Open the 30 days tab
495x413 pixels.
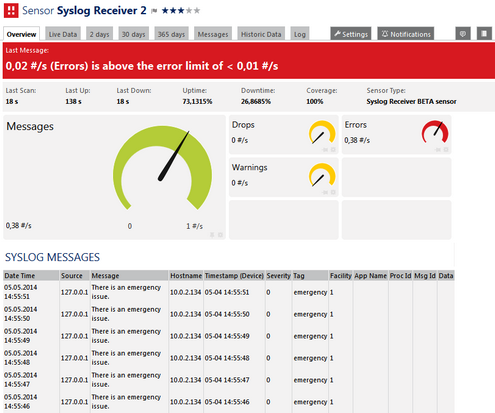point(133,34)
